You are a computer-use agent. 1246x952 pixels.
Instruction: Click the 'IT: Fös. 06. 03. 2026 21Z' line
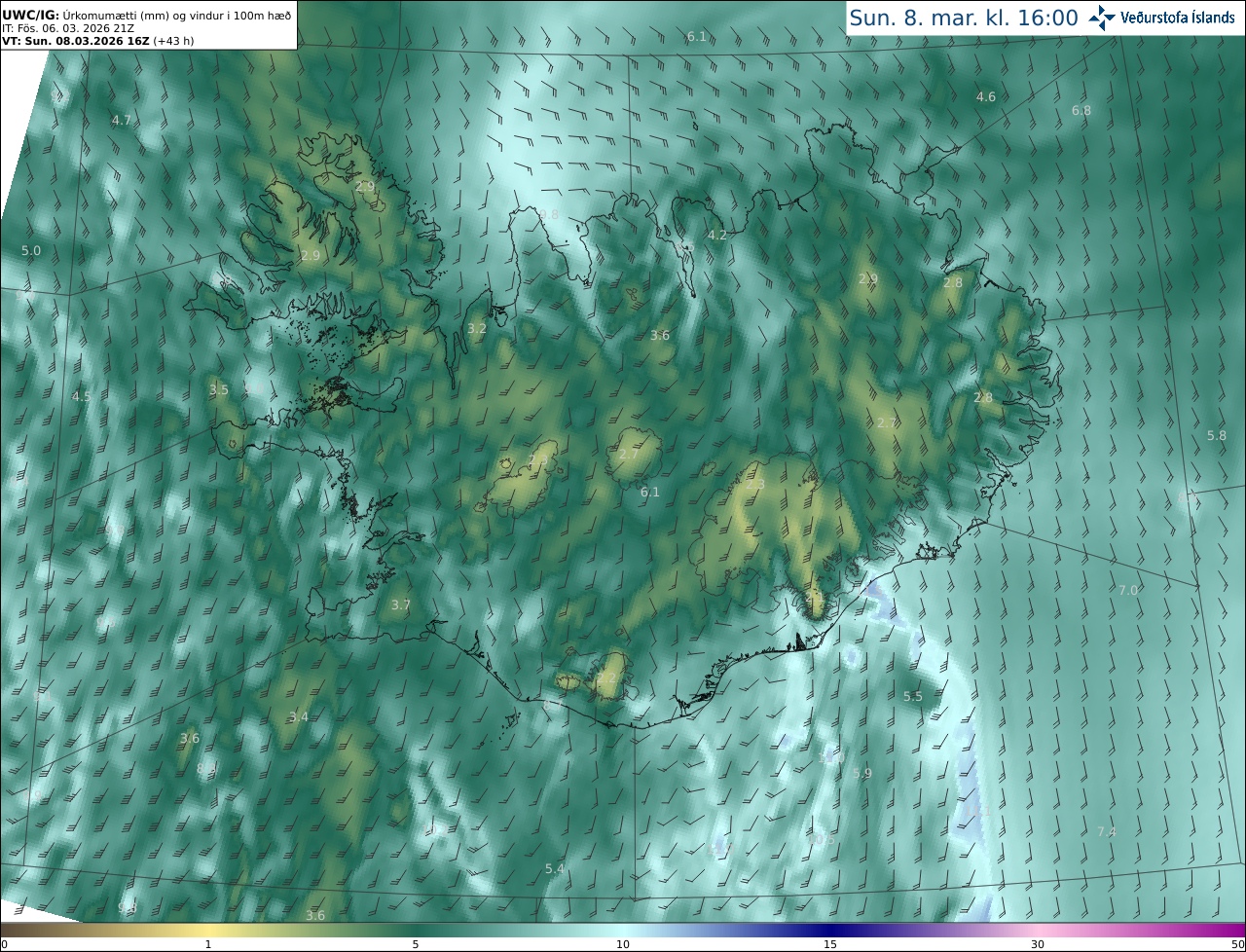pos(67,29)
